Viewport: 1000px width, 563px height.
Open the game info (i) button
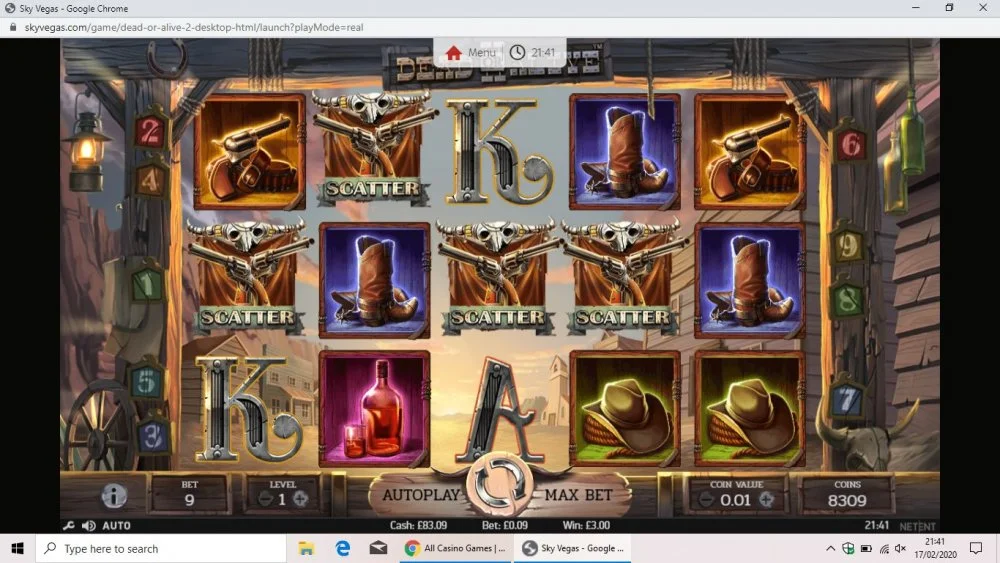click(114, 495)
